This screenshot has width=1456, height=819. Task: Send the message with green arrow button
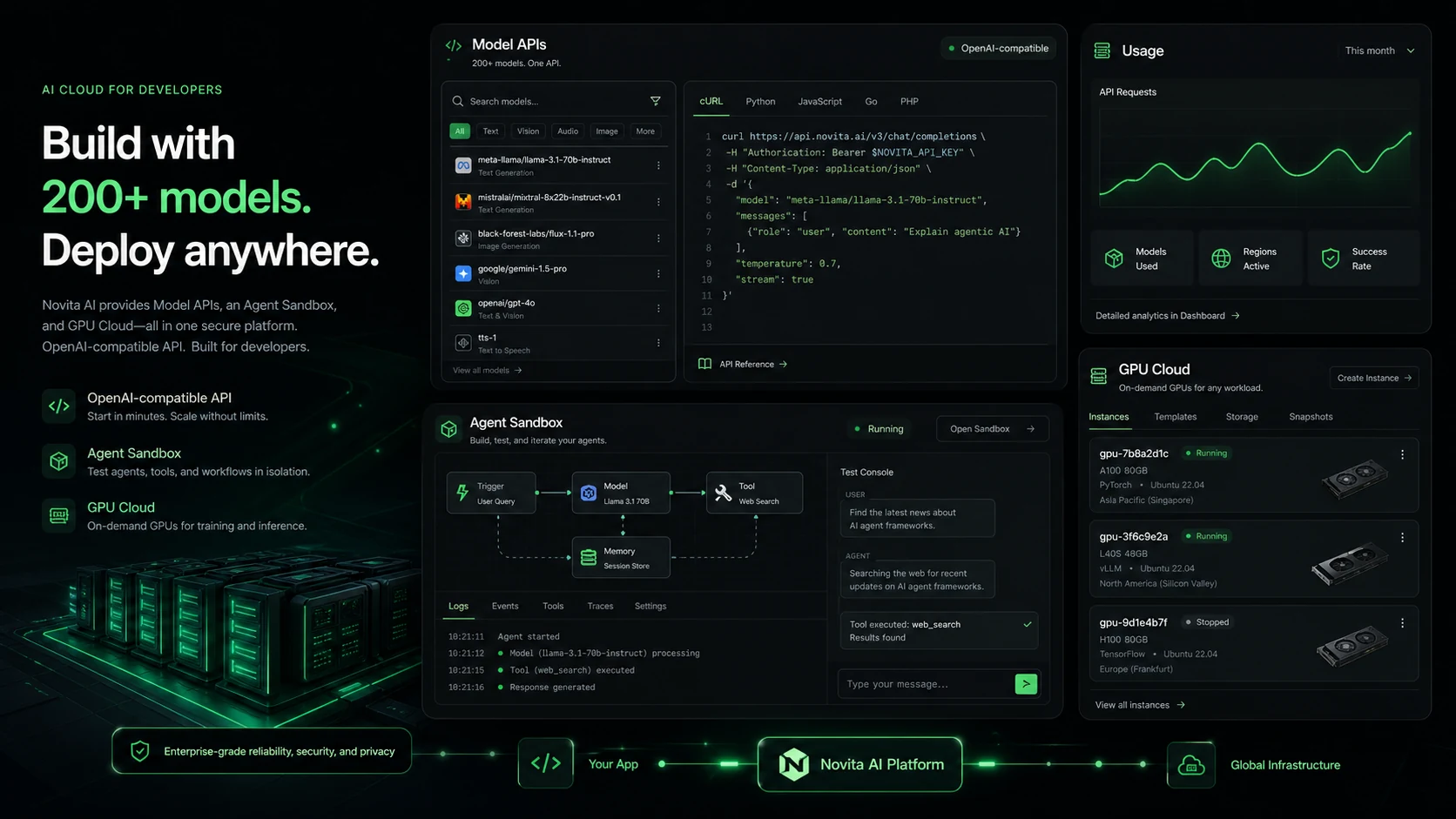[x=1026, y=684]
